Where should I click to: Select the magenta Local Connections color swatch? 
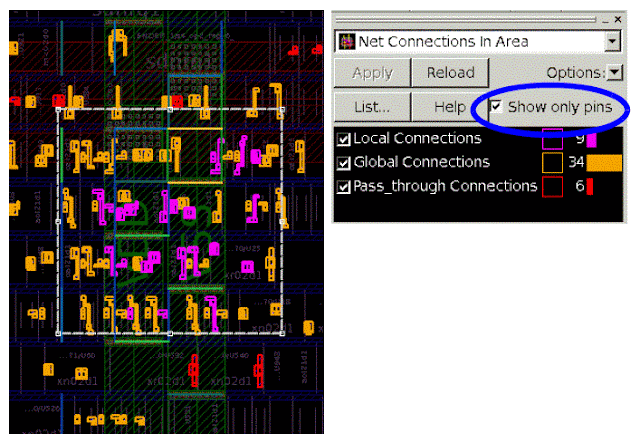(x=552, y=139)
